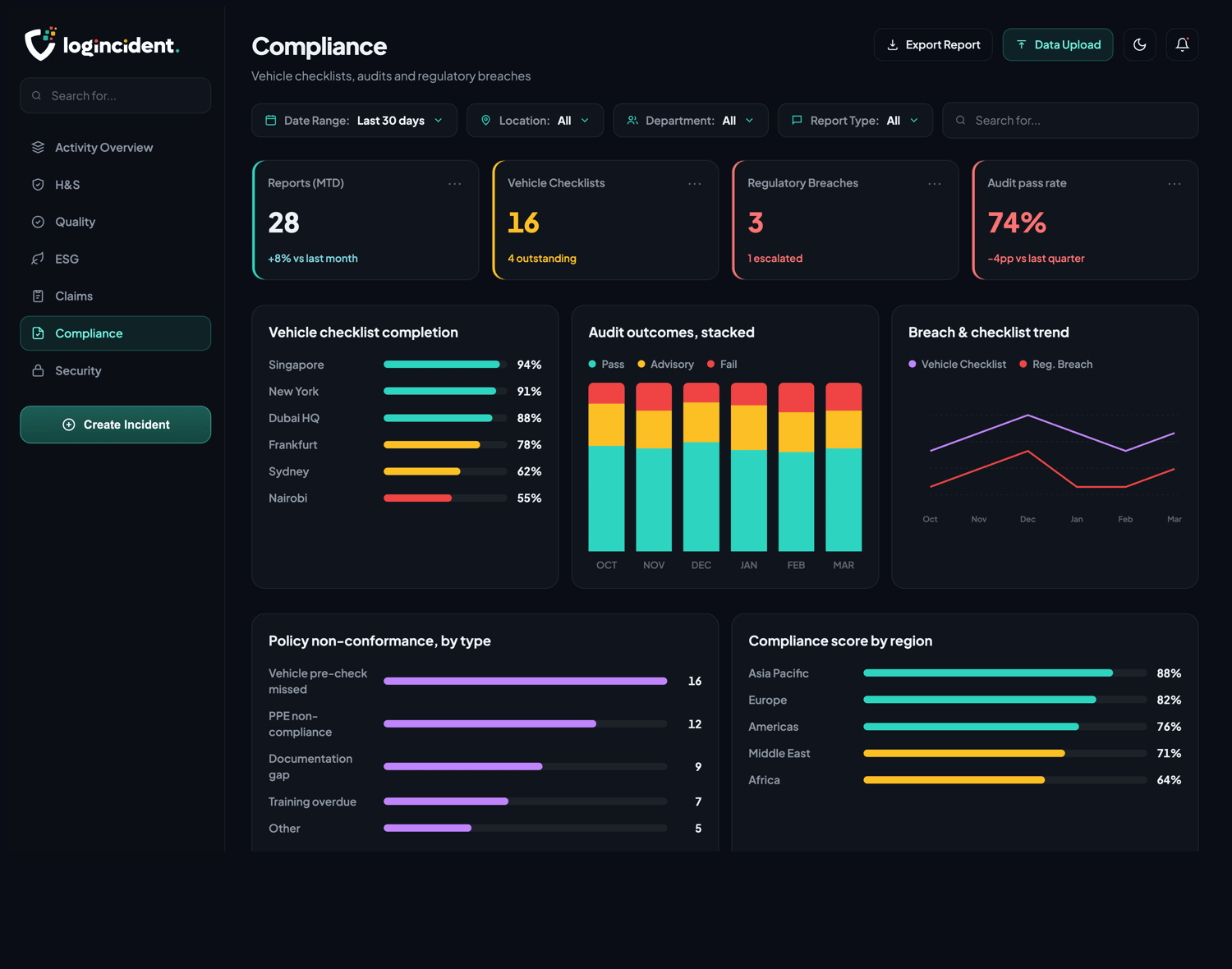Viewport: 1232px width, 969px height.
Task: Select the Compliance sidebar item
Action: point(115,333)
